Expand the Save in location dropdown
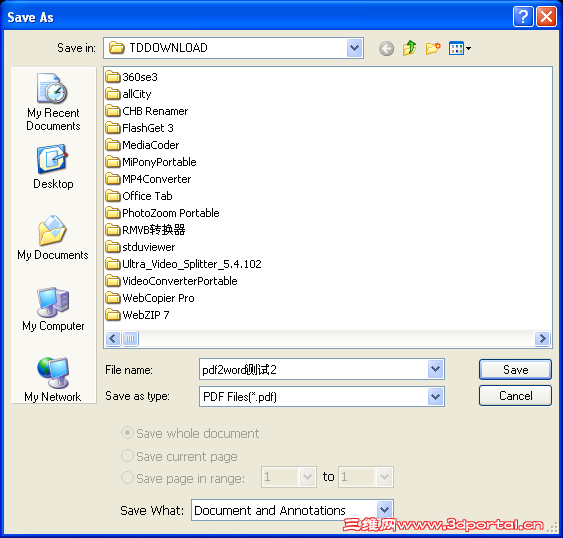 [354, 48]
